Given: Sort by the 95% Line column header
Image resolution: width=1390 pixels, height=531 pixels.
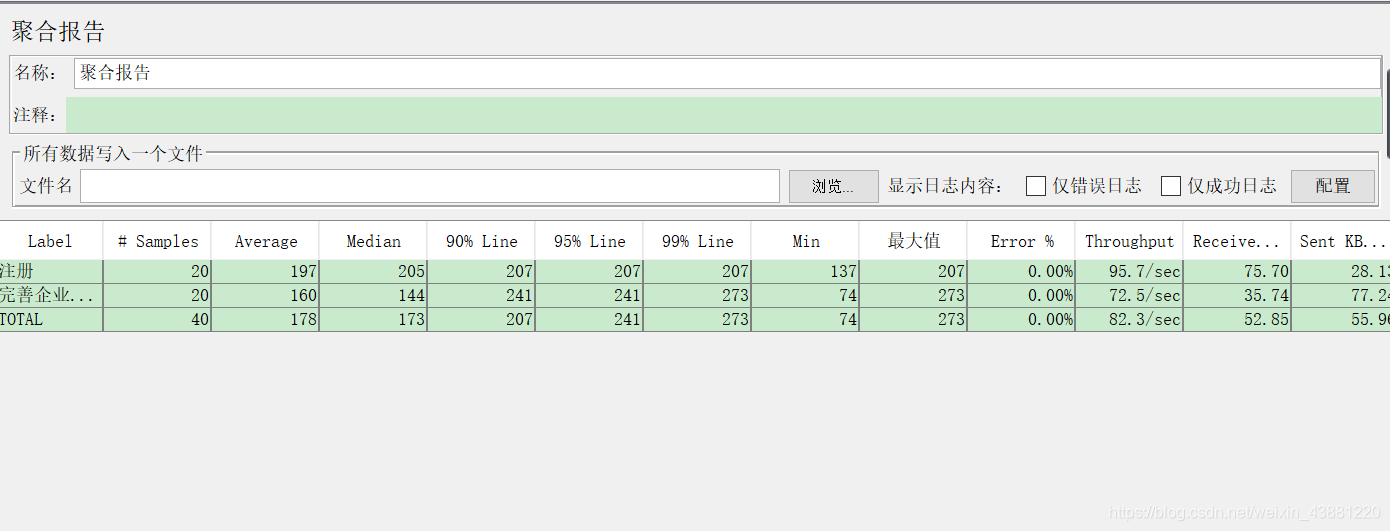Looking at the screenshot, I should click(x=590, y=241).
